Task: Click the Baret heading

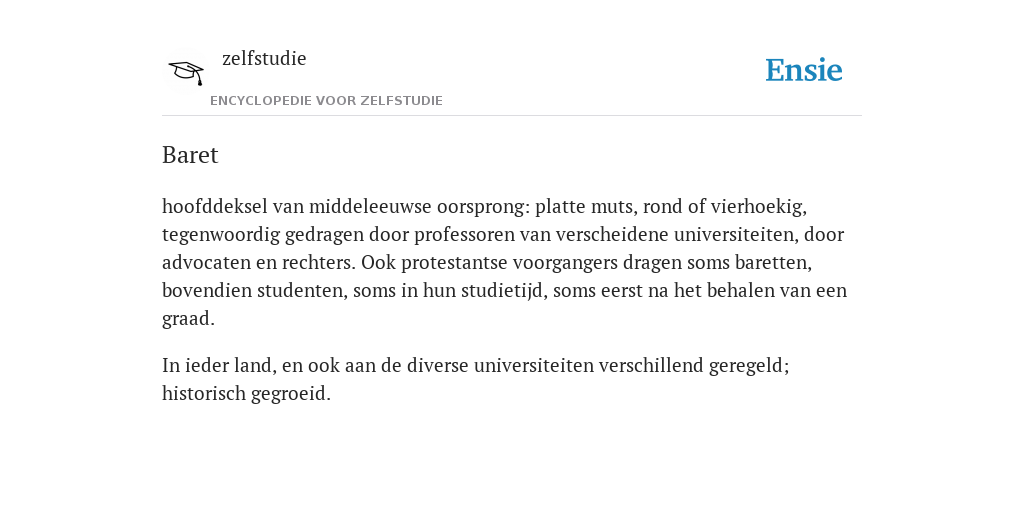Action: 190,155
